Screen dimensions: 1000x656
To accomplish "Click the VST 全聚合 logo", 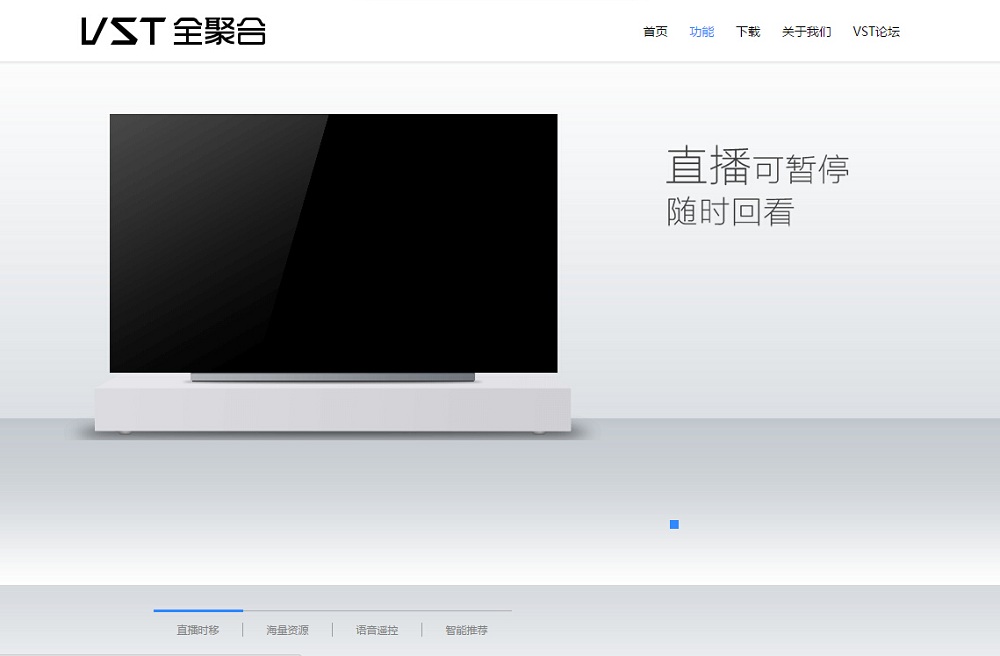I will [173, 31].
